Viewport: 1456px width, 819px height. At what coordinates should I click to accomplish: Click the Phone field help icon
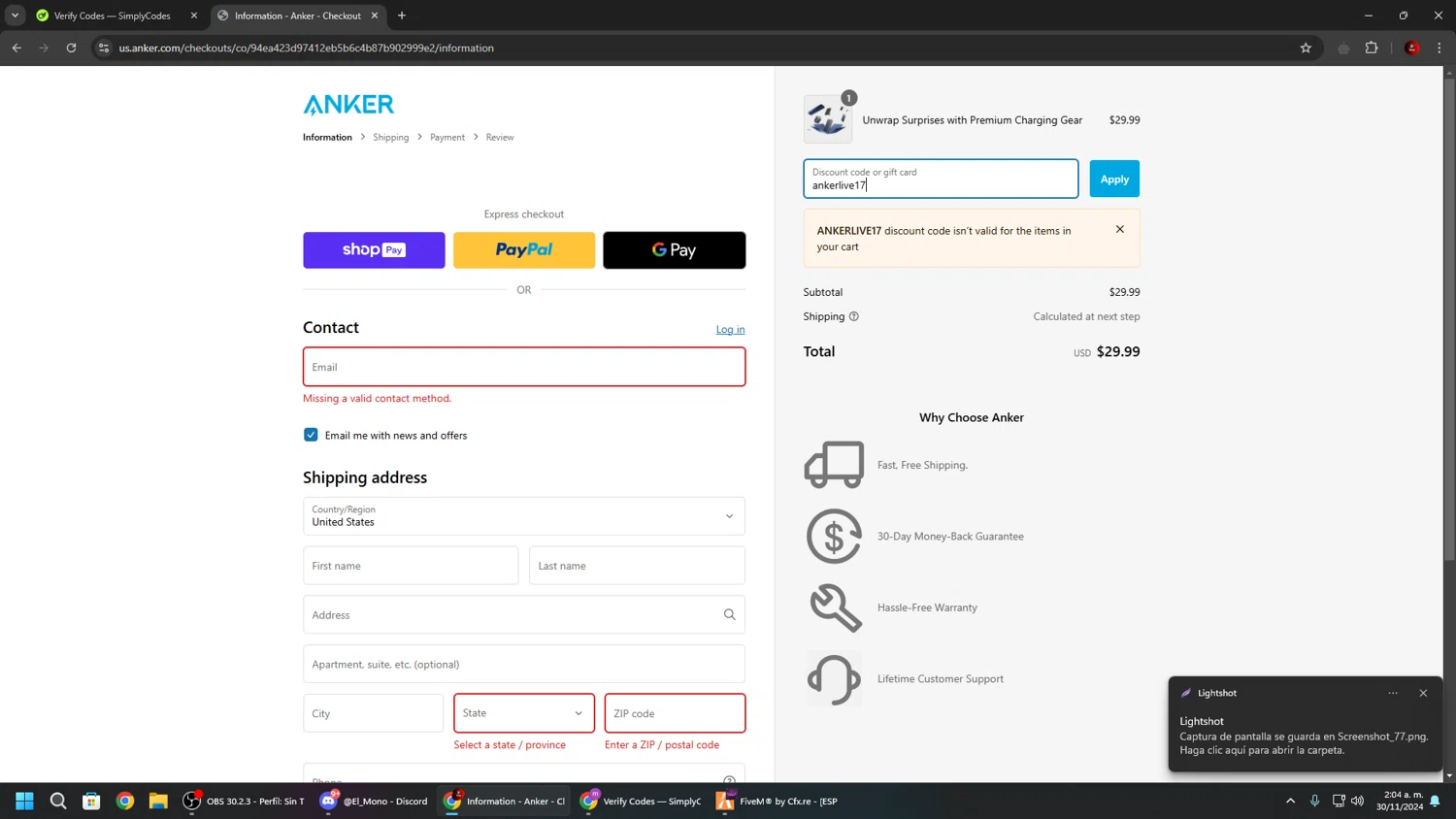(x=730, y=779)
